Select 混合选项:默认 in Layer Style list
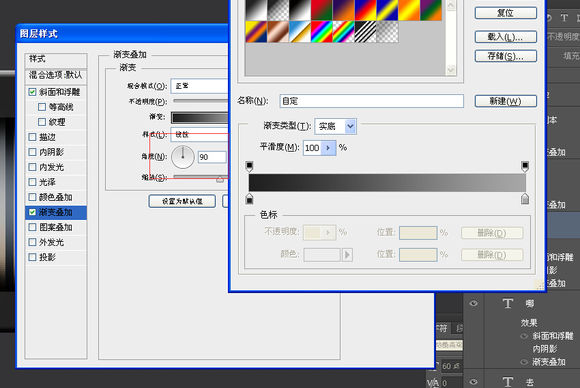 coord(56,75)
